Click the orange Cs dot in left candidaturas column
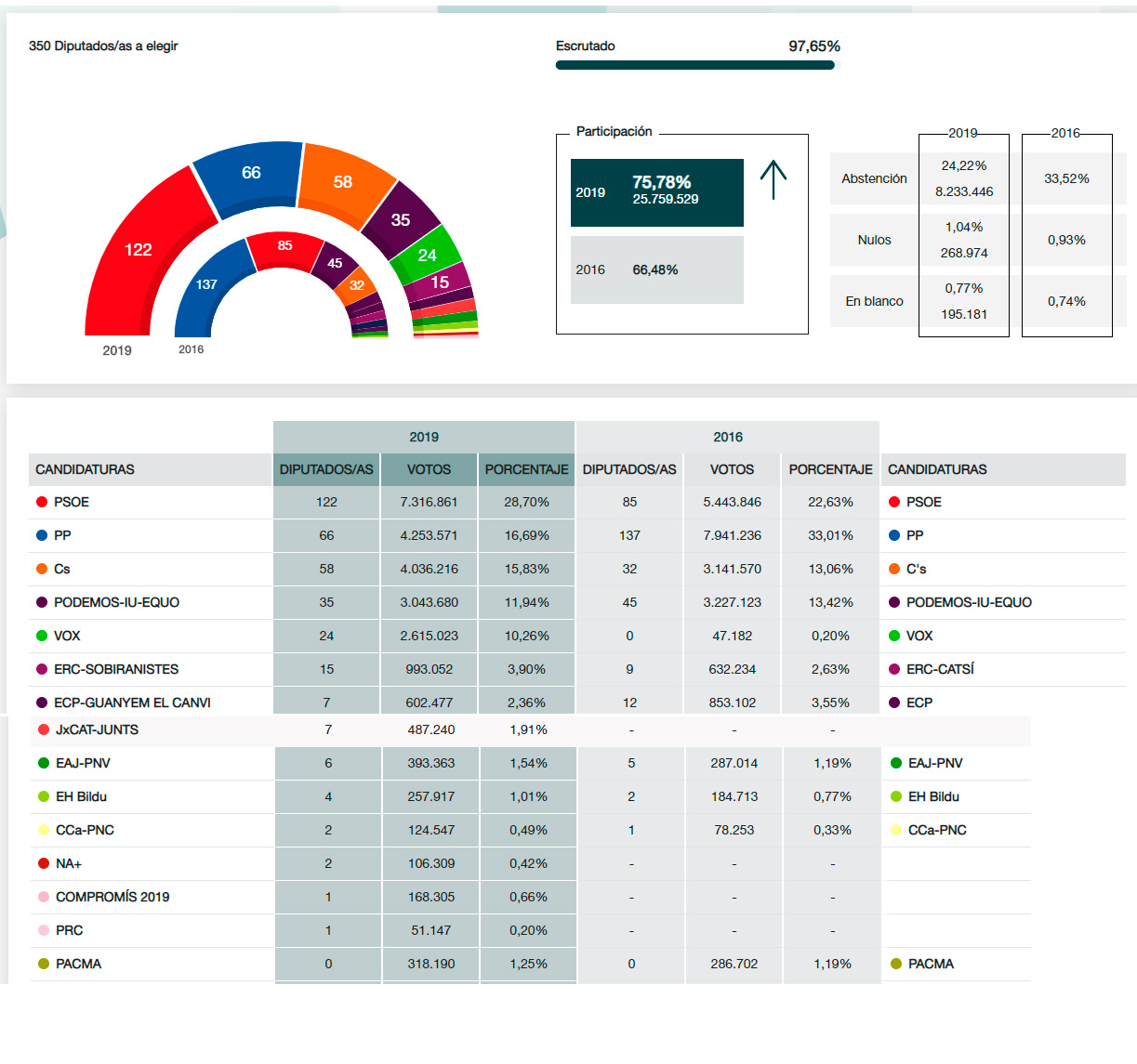 tap(42, 569)
